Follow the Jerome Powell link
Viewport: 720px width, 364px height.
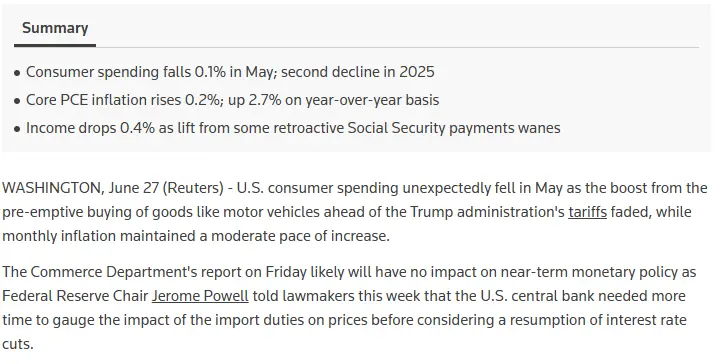pos(200,296)
